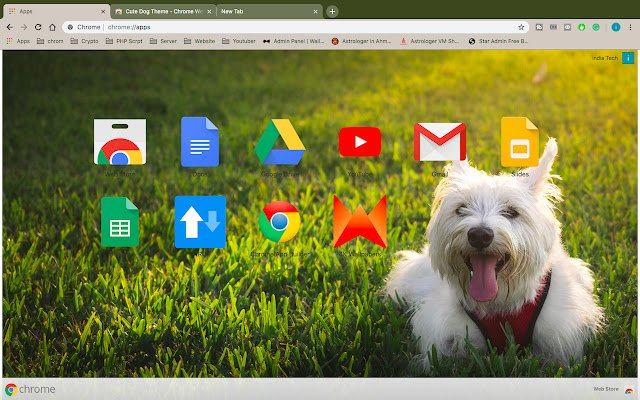Viewport: 640px width, 400px height.
Task: Open the Web Store app icon
Action: [119, 143]
